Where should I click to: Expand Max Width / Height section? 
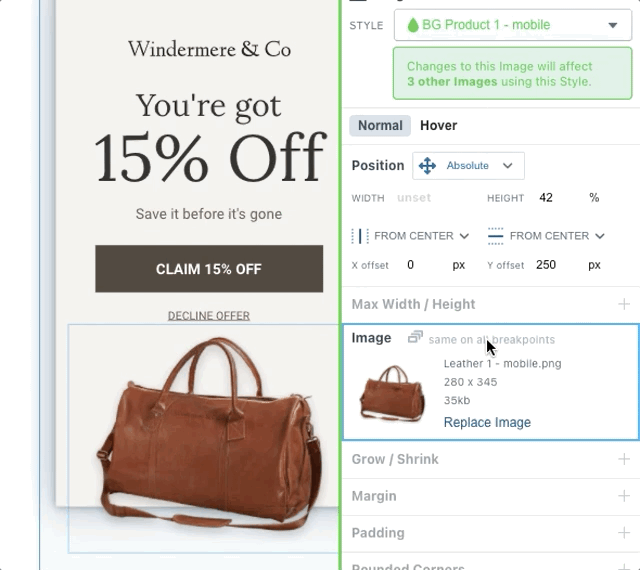point(624,304)
